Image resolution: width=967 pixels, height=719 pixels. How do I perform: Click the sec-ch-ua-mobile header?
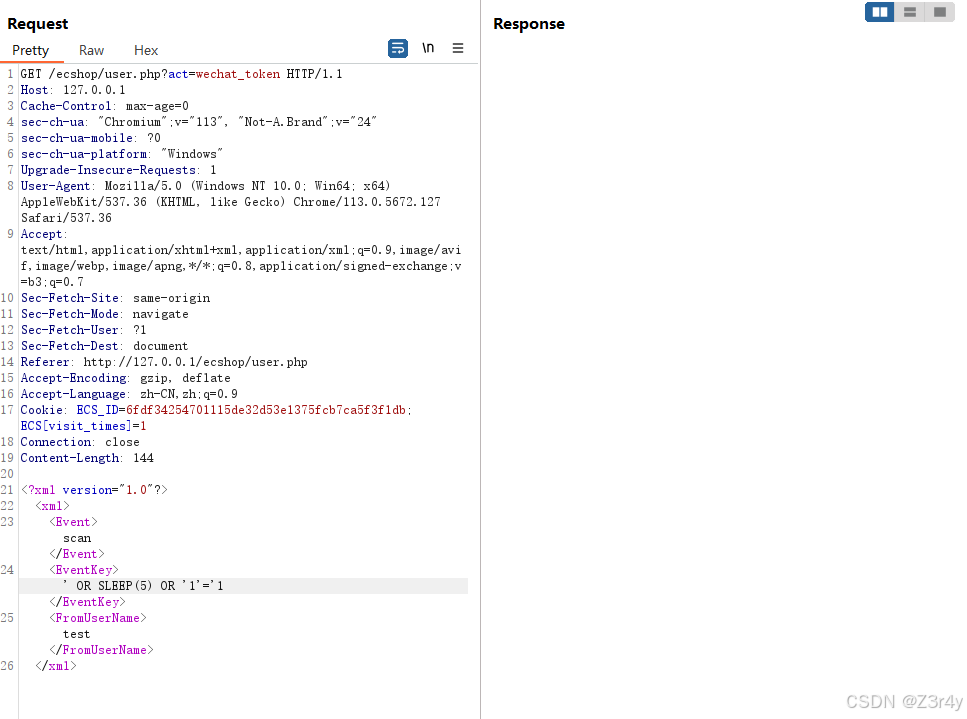(x=90, y=138)
